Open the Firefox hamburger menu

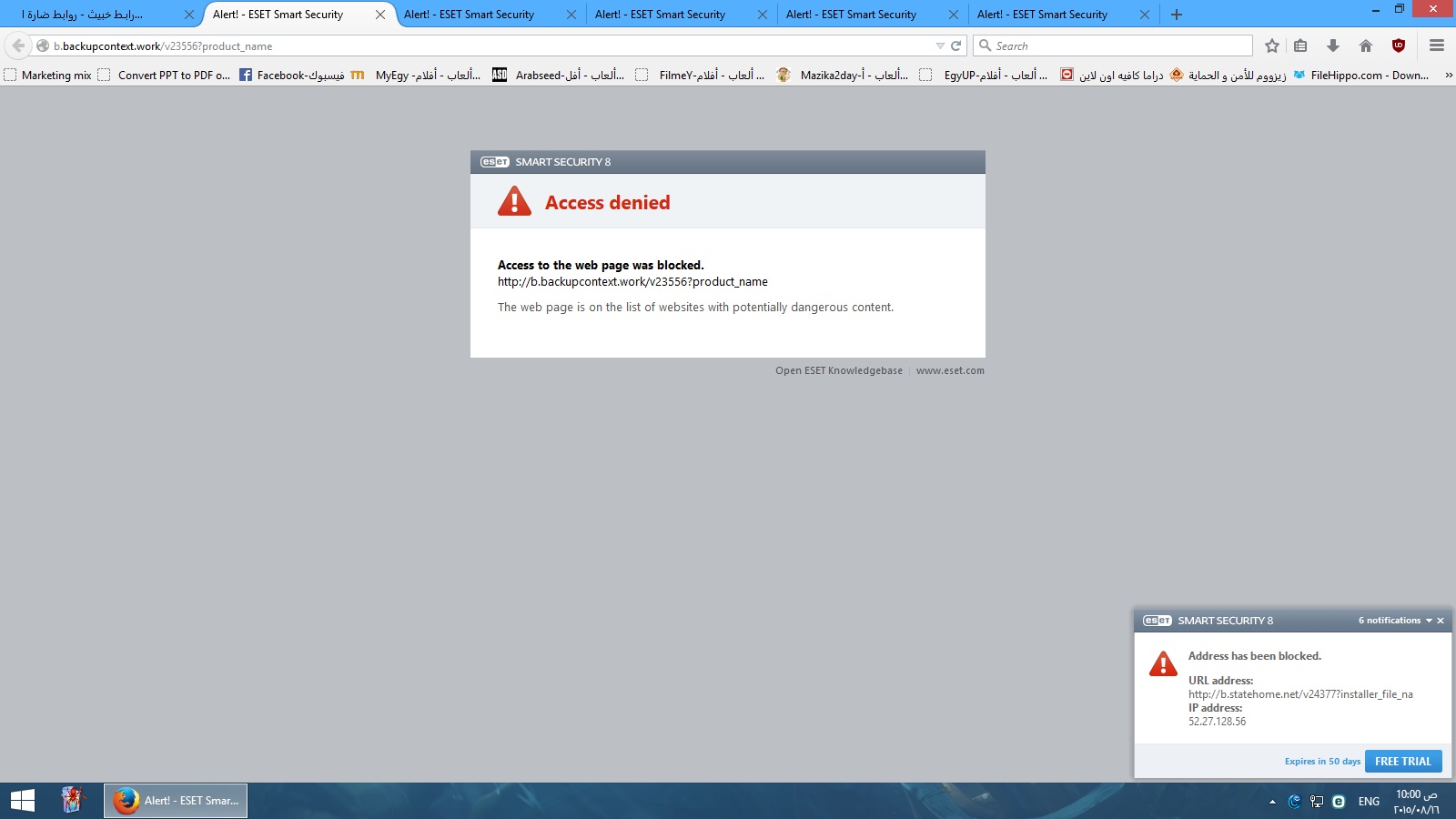click(x=1437, y=45)
